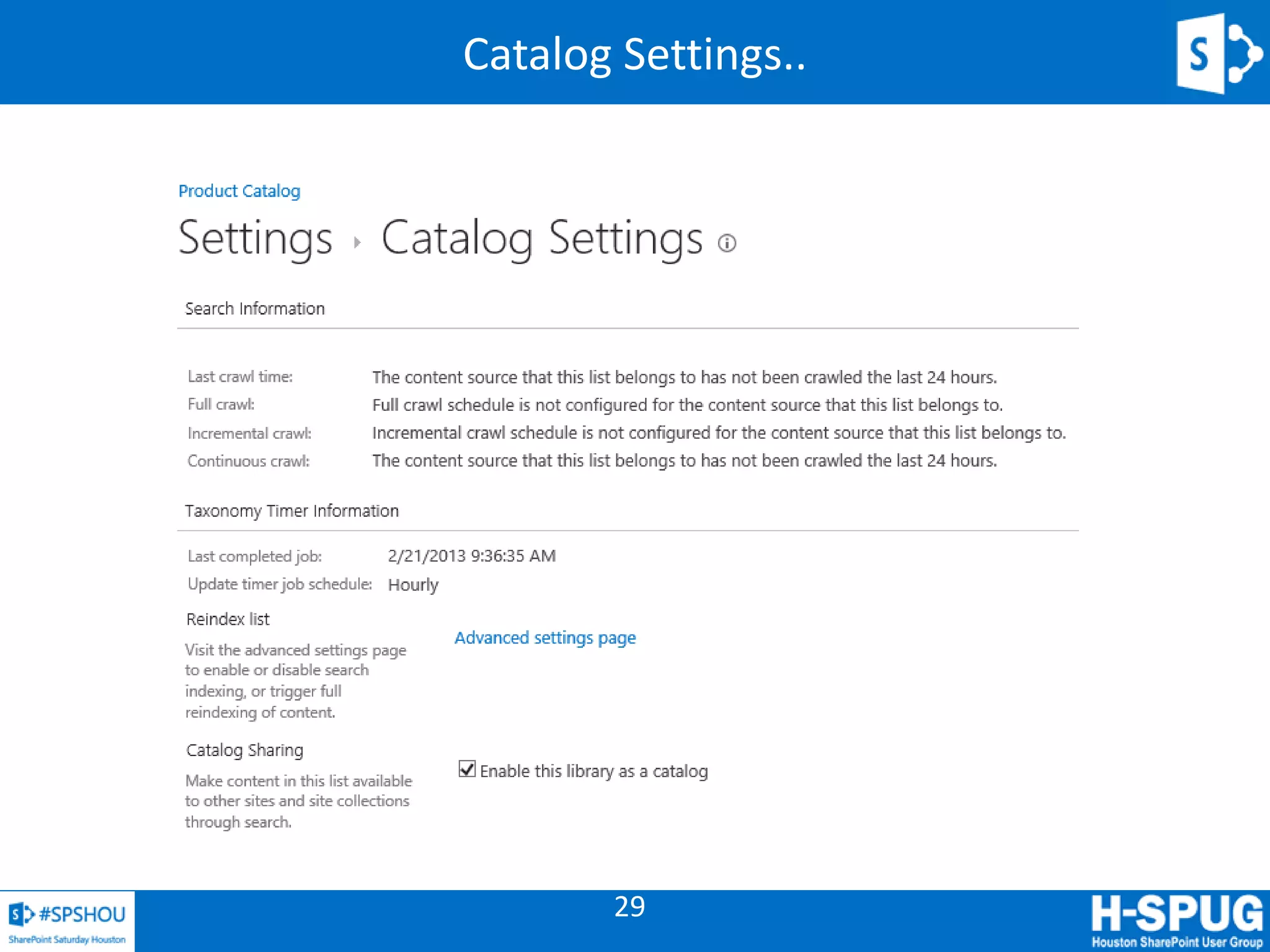Click the Catalog Settings.. slide title
The height and width of the screenshot is (952, 1270).
tap(634, 55)
